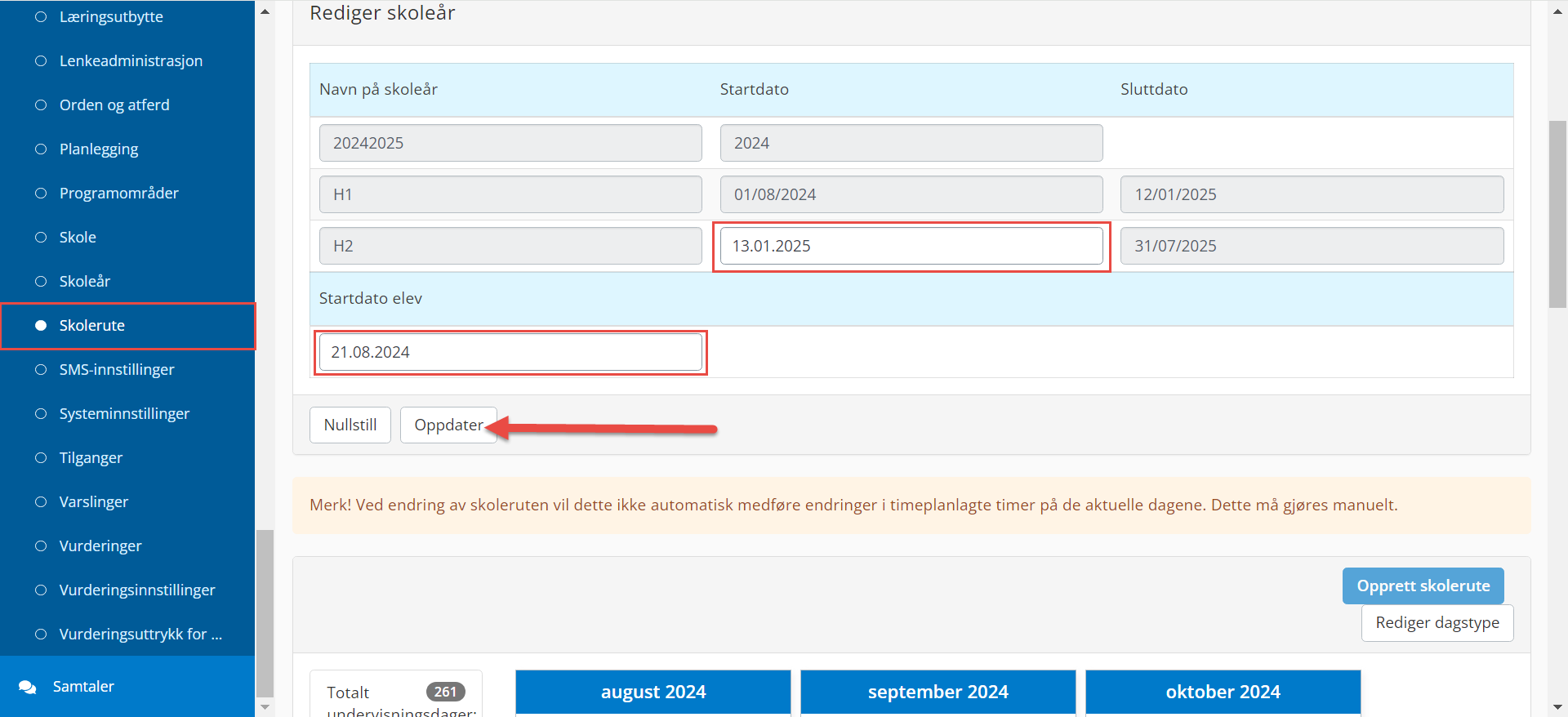Click the H2 end date 31/07/2025 field
Screen dimensions: 1568x717
pyautogui.click(x=1312, y=246)
